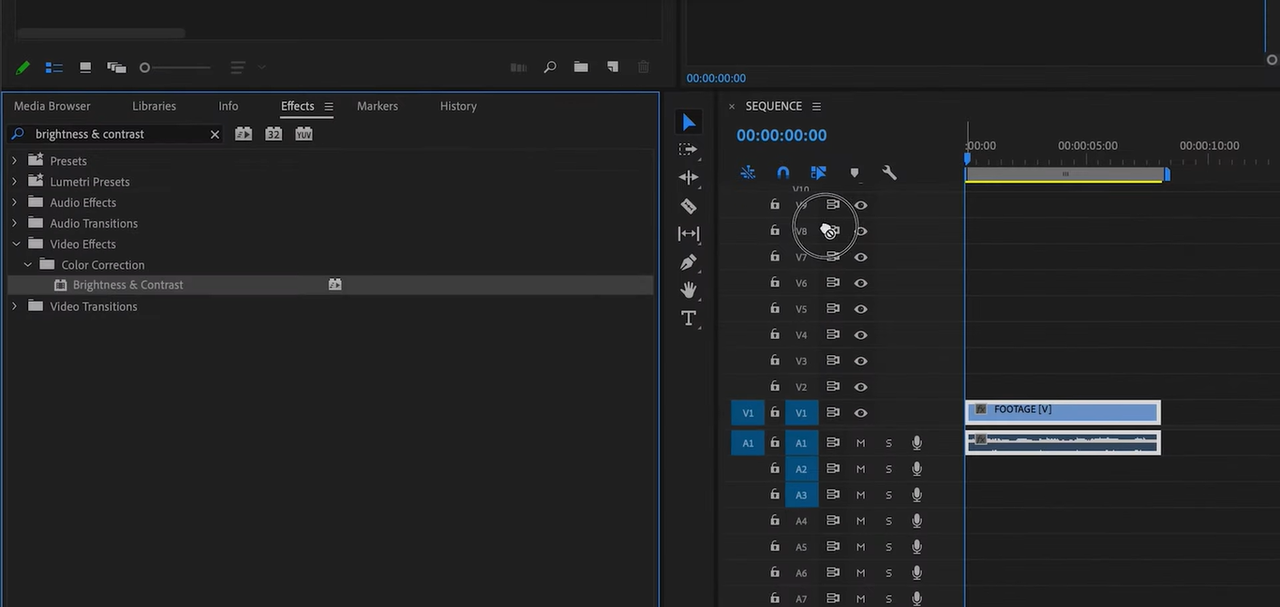Switch to the Media Browser tab
Viewport: 1280px width, 607px height.
tap(52, 106)
